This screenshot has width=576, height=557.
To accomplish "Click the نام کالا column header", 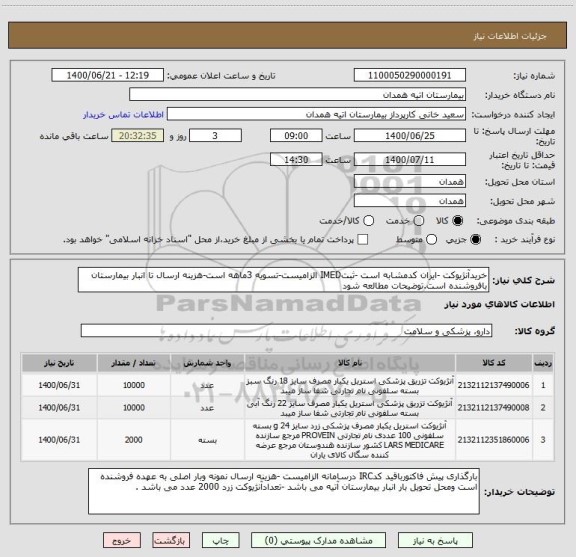I will [350, 363].
